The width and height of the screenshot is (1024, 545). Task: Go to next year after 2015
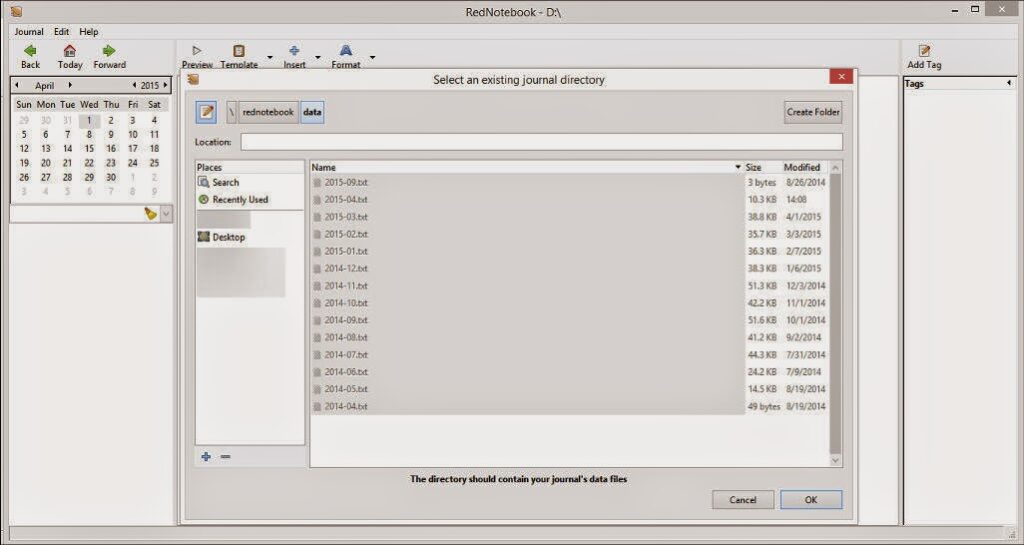pyautogui.click(x=165, y=86)
